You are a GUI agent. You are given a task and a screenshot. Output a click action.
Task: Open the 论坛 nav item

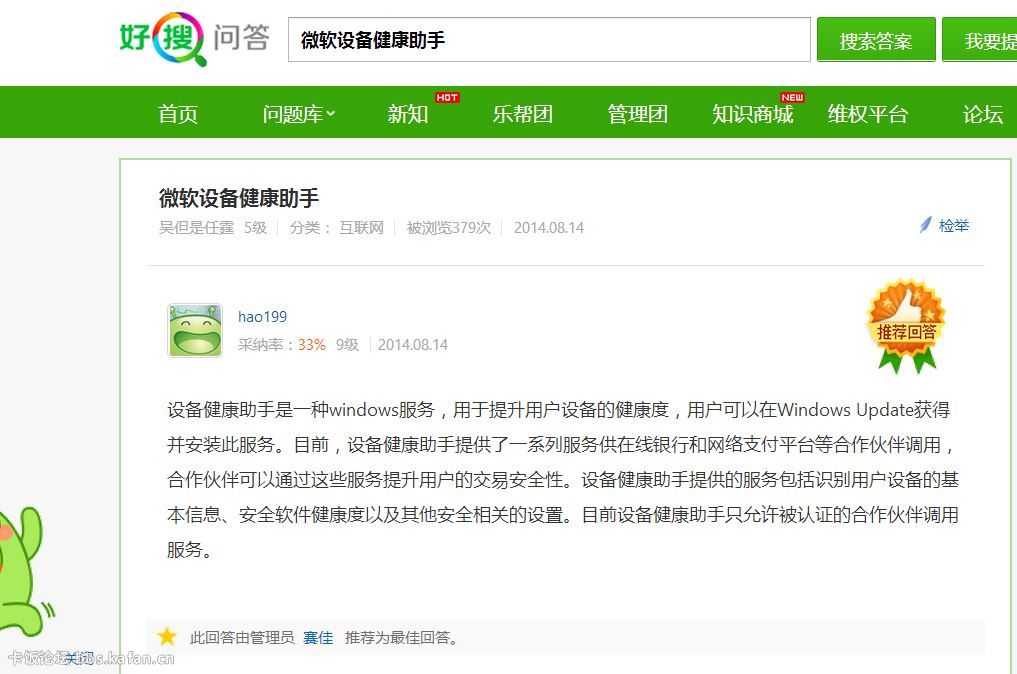point(982,114)
